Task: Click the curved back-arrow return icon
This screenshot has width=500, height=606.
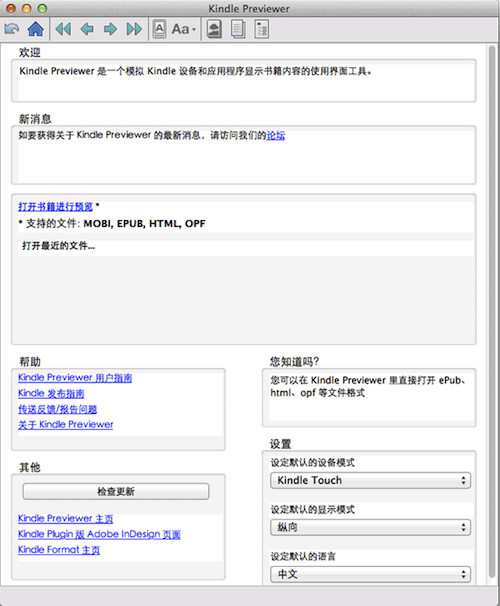Action: [x=12, y=29]
